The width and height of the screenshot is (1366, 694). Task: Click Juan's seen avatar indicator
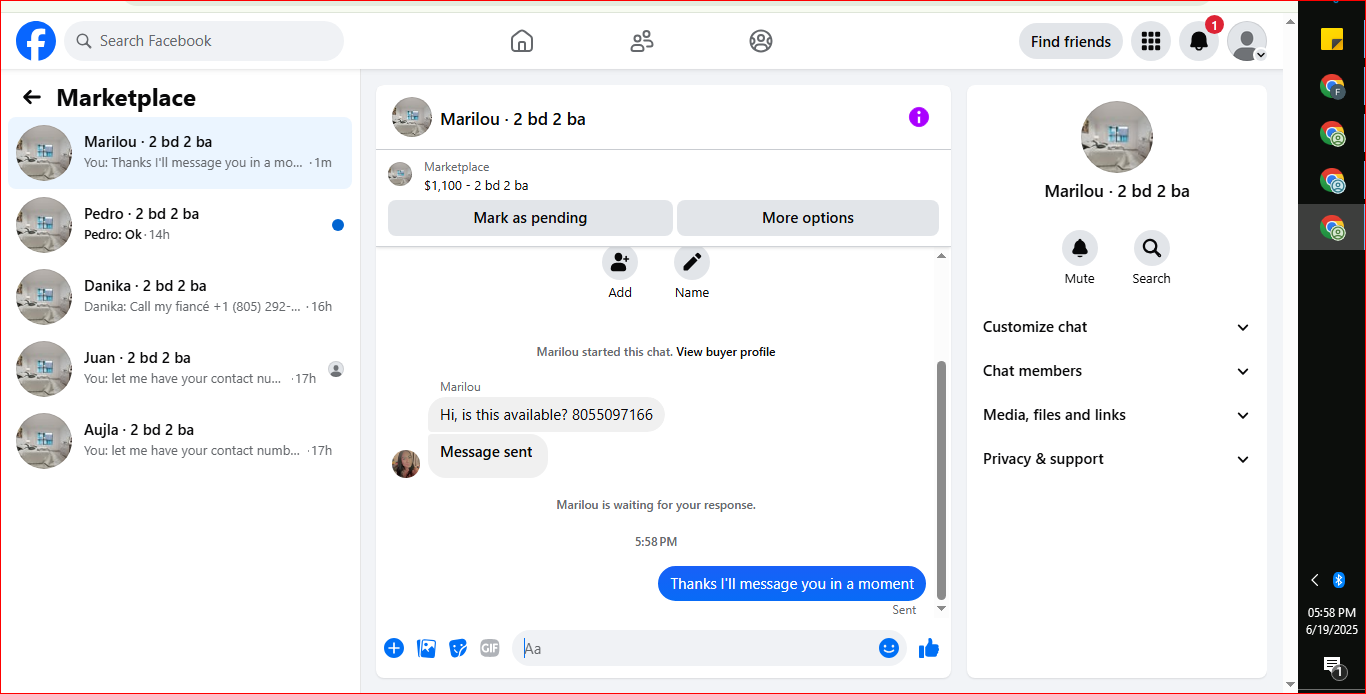(x=336, y=369)
